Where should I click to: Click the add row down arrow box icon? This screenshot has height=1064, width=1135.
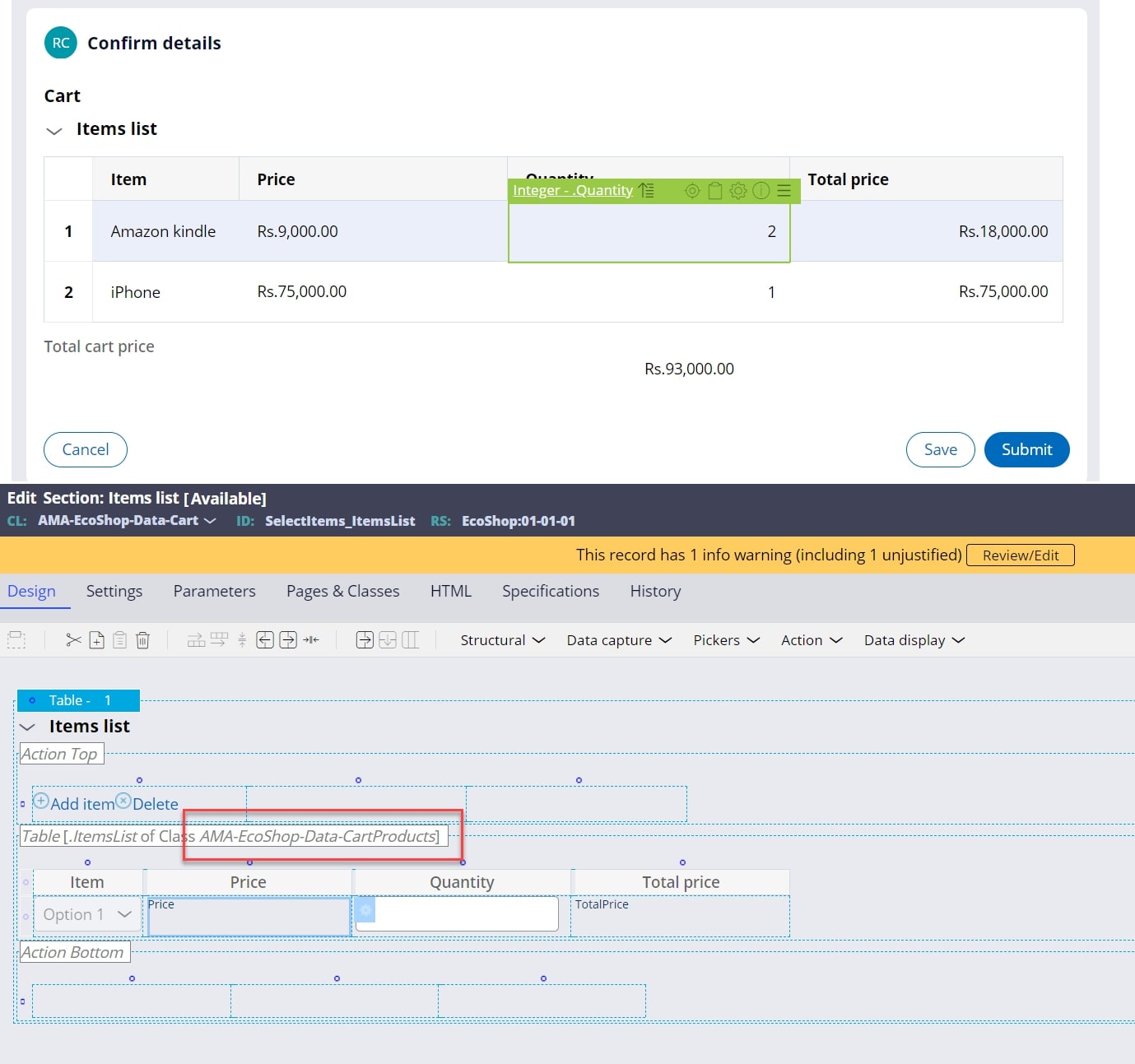pos(388,640)
